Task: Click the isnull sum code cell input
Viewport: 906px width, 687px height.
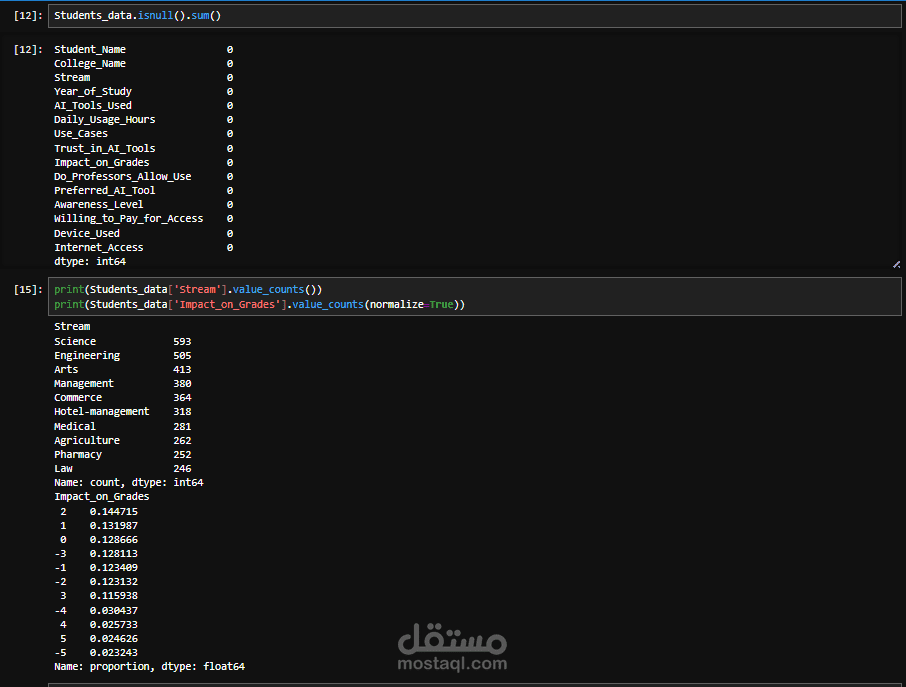Action: pyautogui.click(x=474, y=16)
